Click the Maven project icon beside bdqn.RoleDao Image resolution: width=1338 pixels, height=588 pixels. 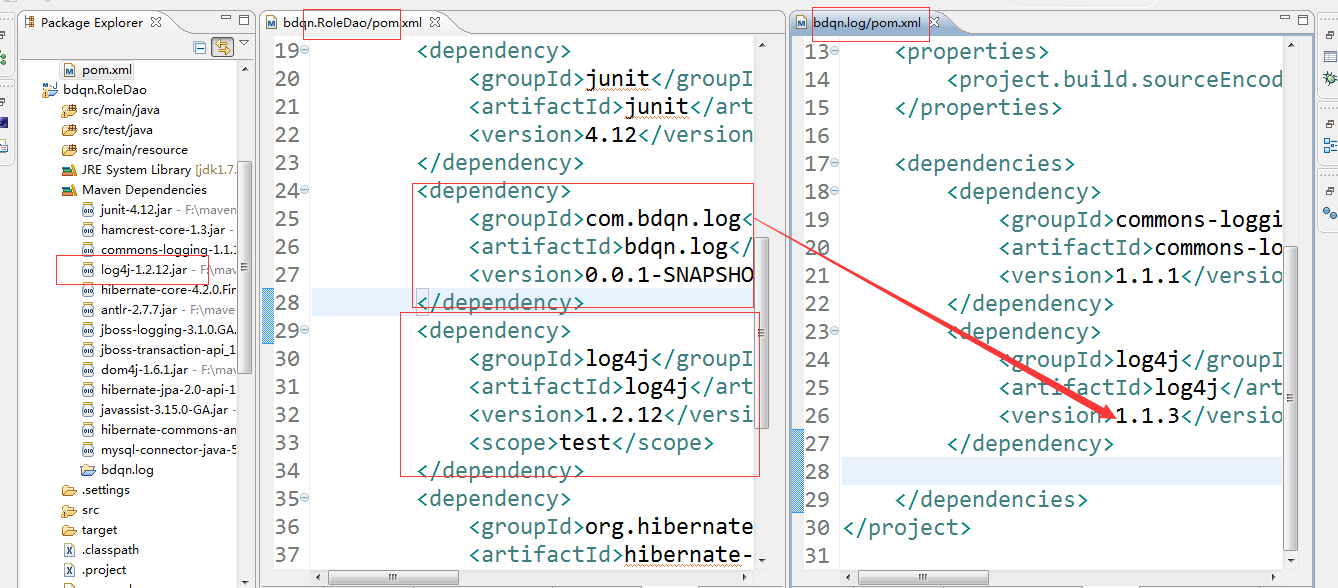(47, 89)
